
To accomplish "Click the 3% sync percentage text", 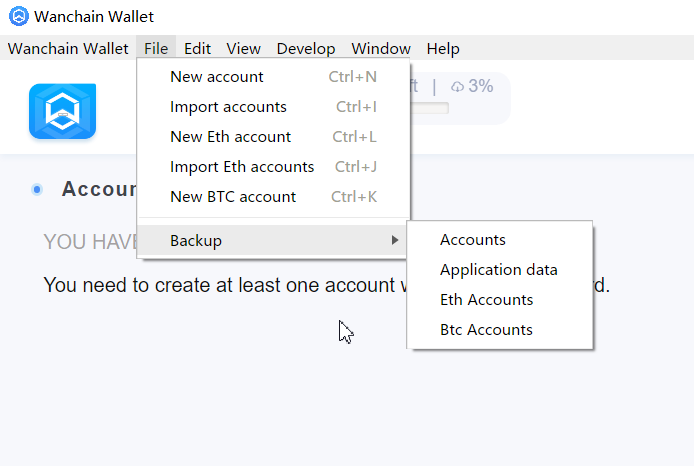I will tap(481, 86).
